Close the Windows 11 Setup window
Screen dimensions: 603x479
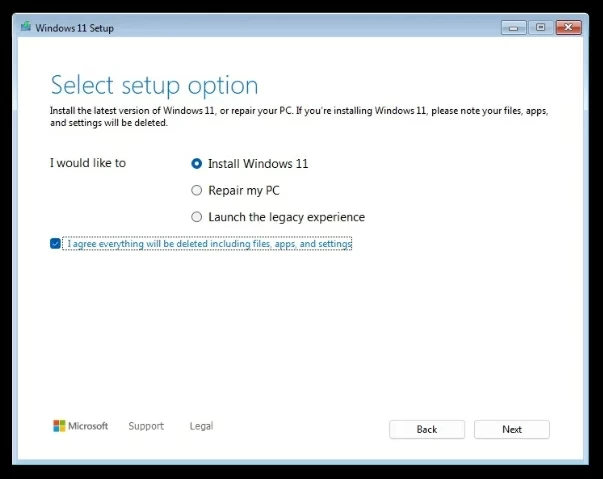tap(571, 27)
